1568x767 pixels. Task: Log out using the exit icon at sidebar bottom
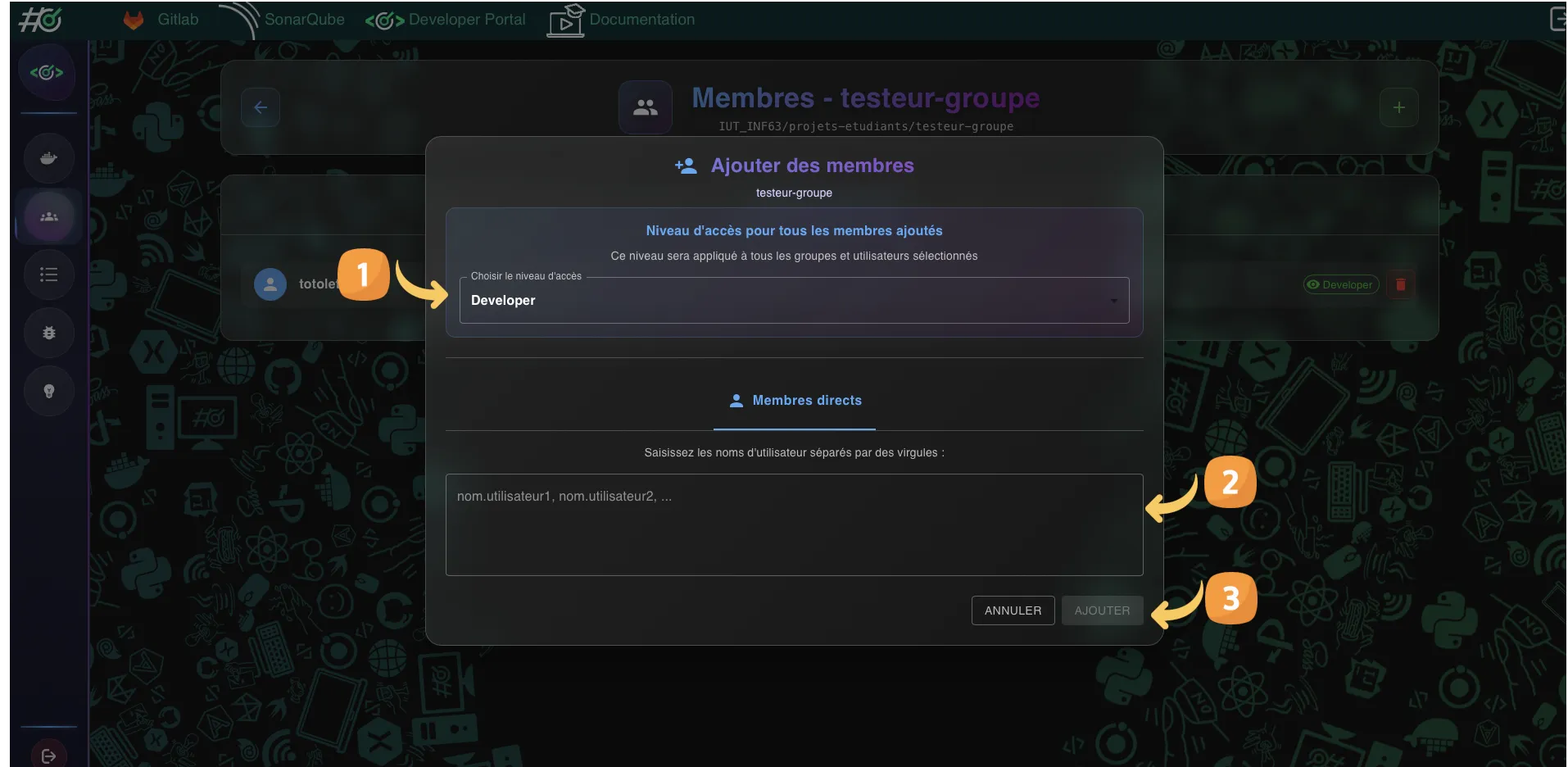click(48, 756)
